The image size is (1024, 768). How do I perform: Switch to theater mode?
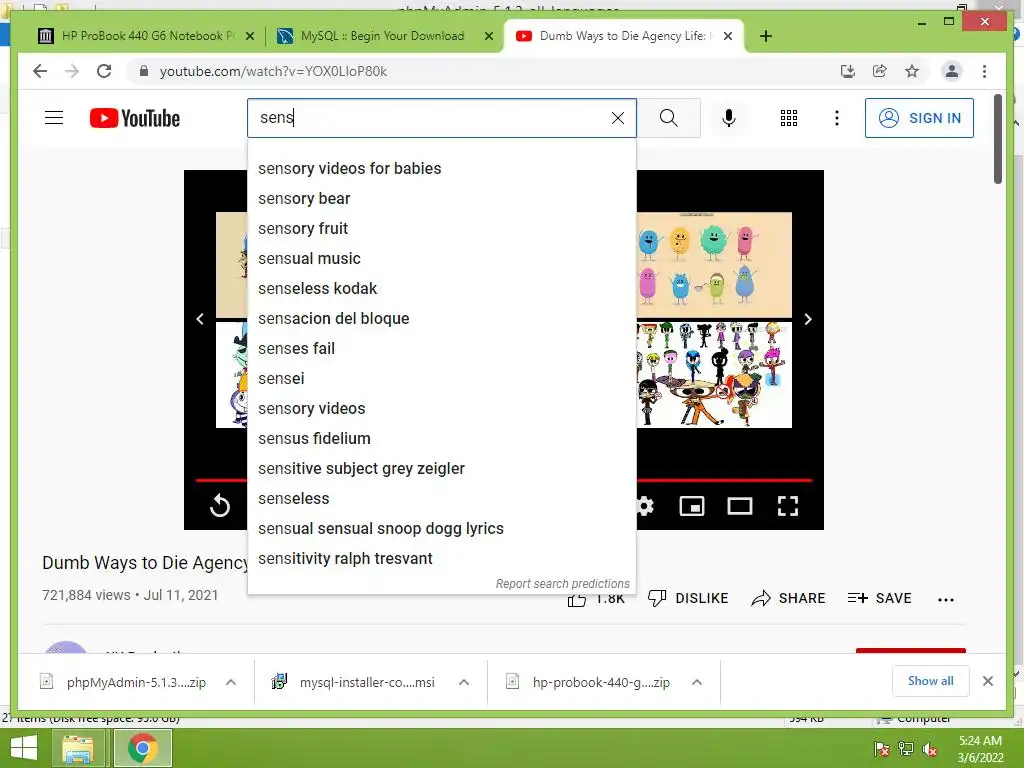coord(739,506)
